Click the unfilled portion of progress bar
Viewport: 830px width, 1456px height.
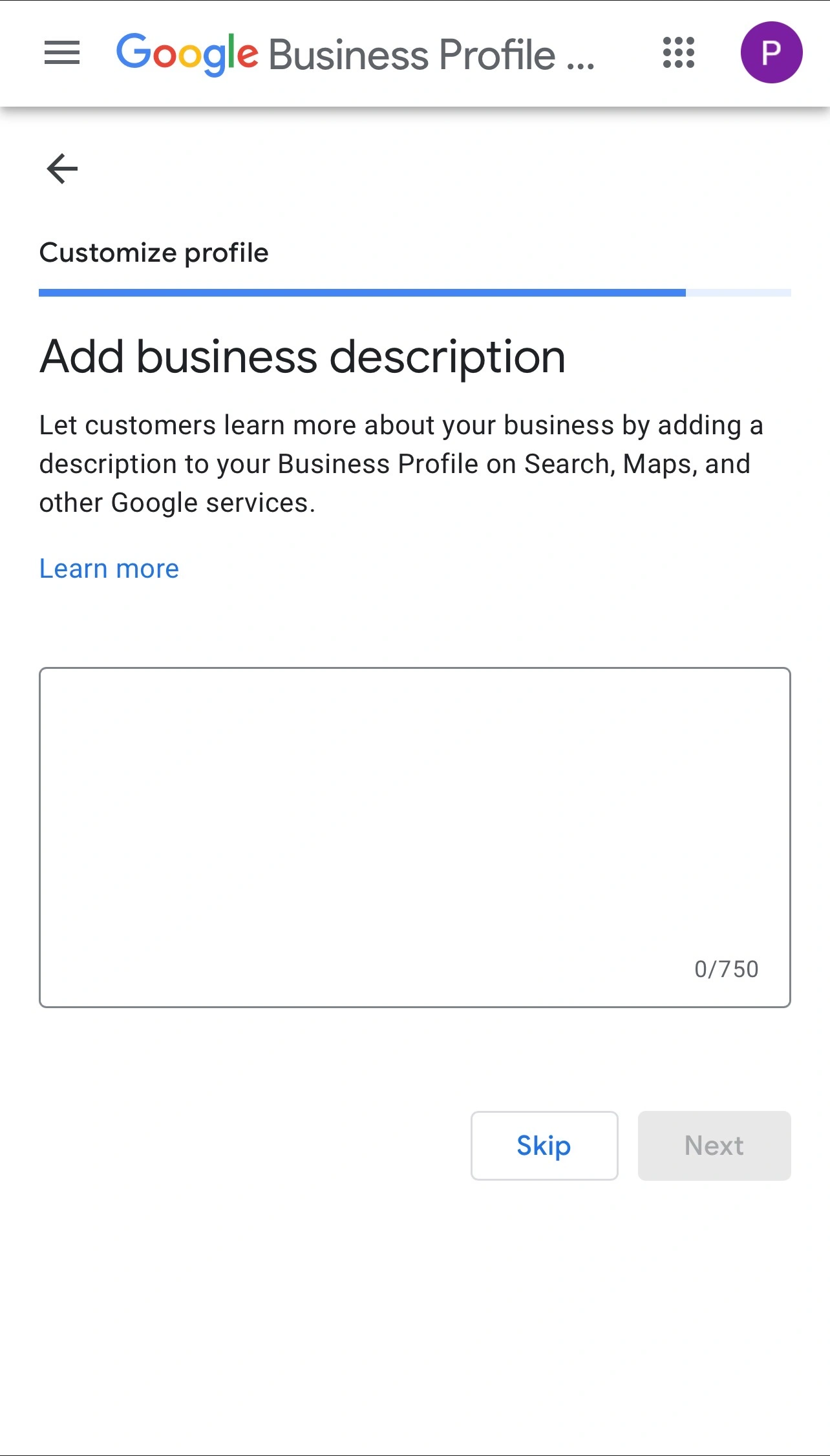[x=737, y=293]
